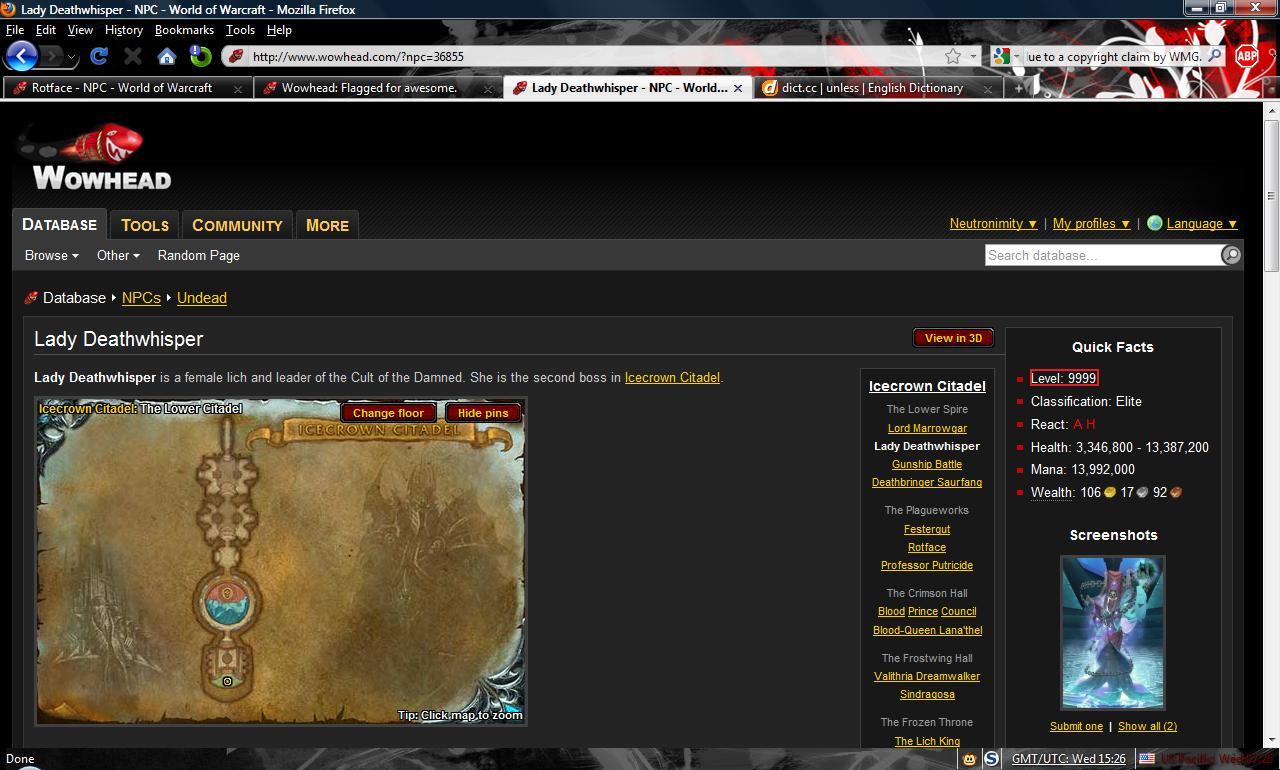Open the View menu
1280x770 pixels.
(x=80, y=30)
